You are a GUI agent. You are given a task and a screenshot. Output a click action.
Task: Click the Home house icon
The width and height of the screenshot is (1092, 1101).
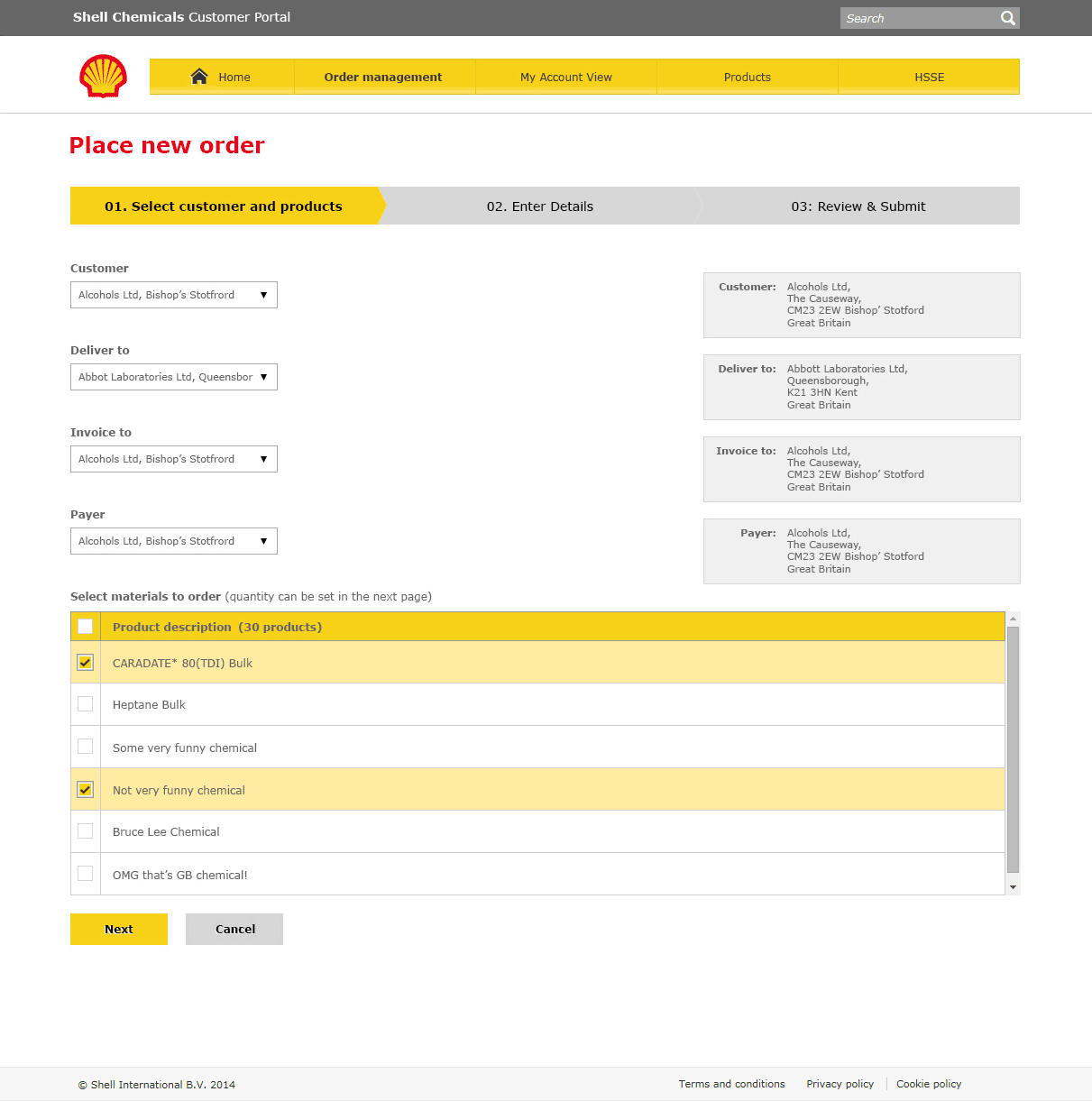point(198,76)
